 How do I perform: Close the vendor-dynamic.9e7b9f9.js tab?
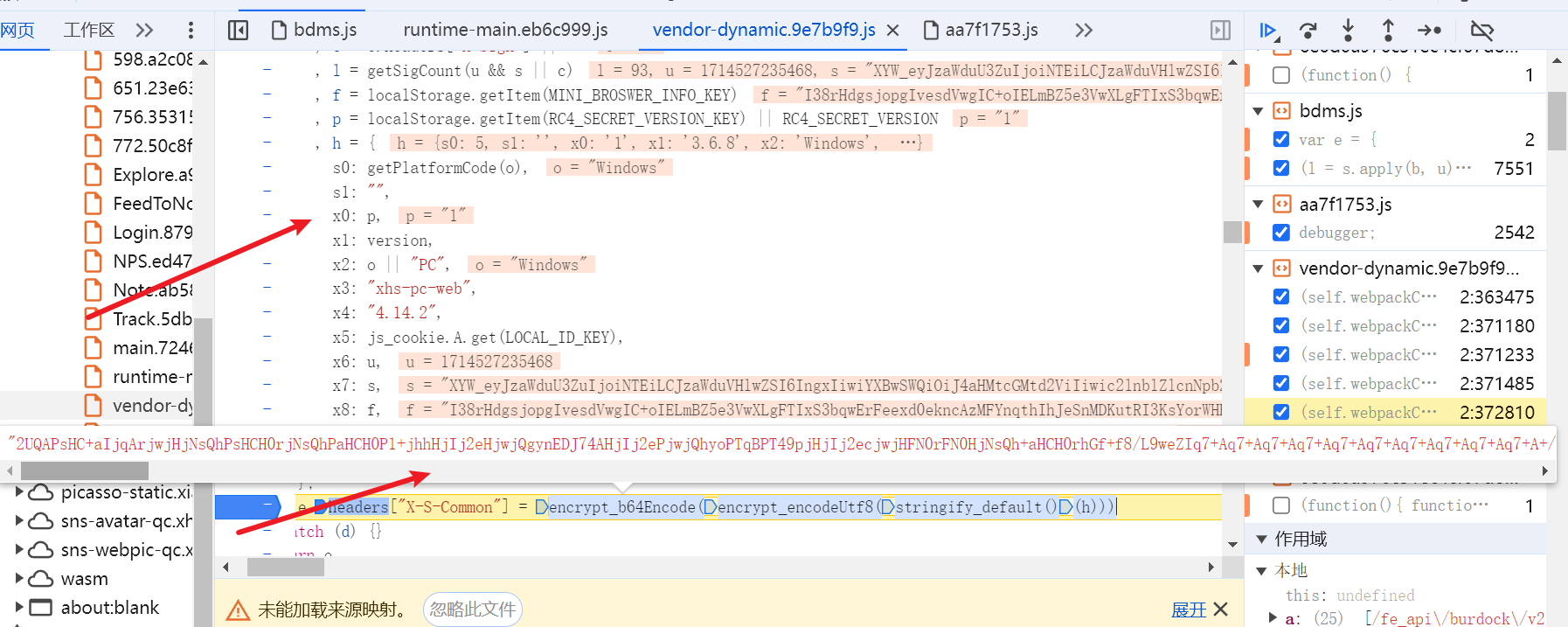pyautogui.click(x=892, y=31)
